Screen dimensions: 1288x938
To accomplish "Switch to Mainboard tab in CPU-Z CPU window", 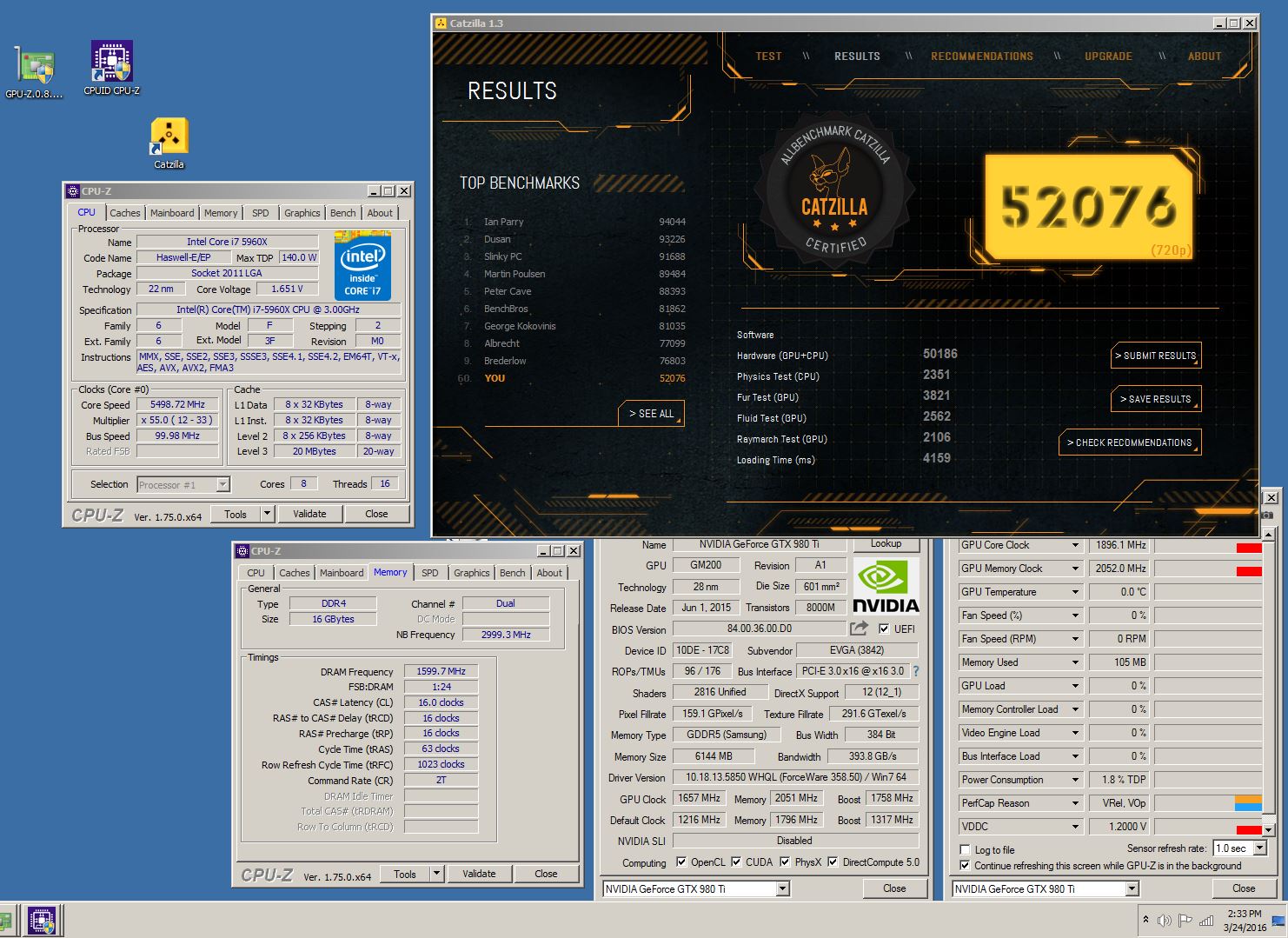I will (x=172, y=213).
